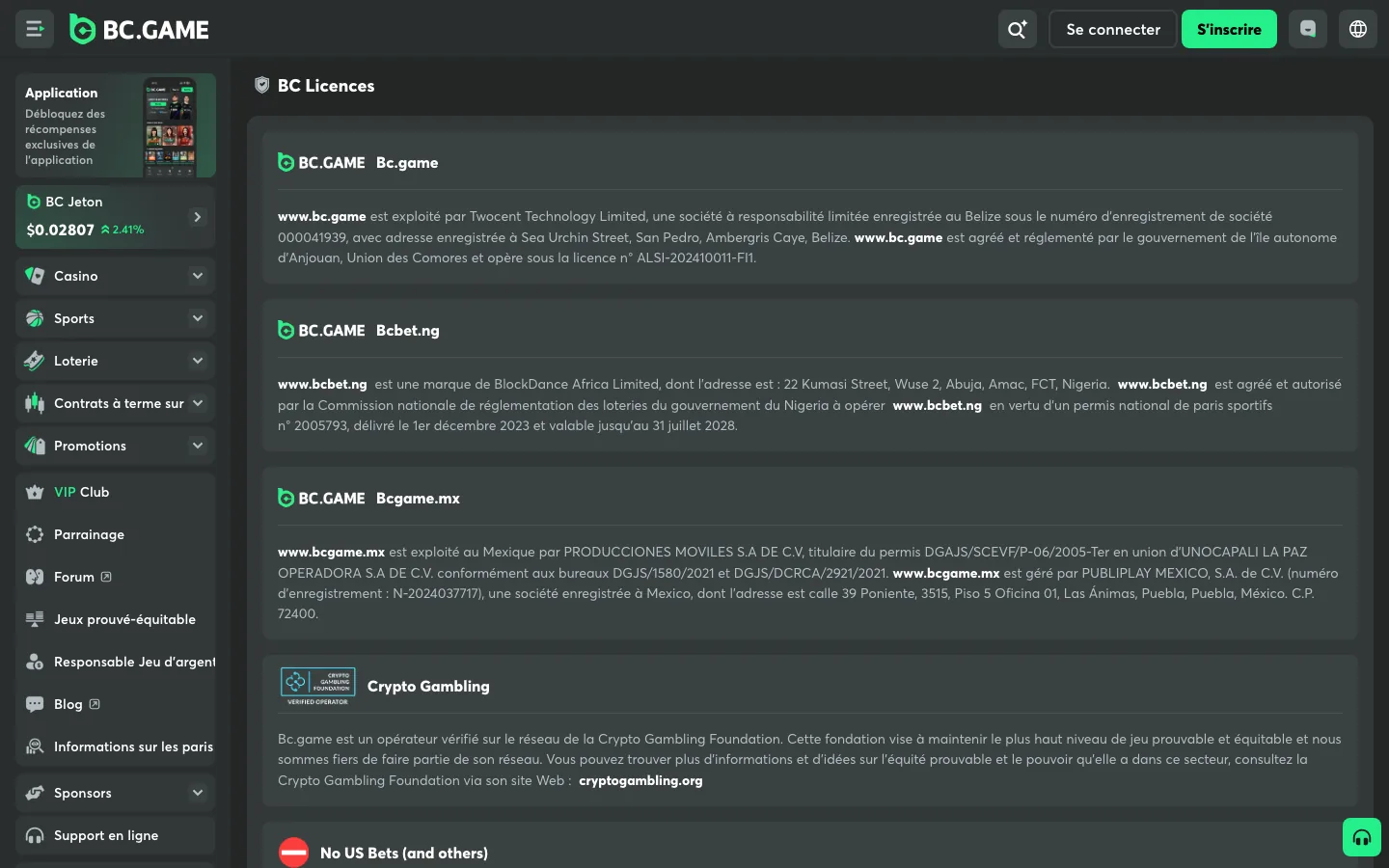This screenshot has width=1389, height=868.
Task: Open the chat icon in header
Action: tap(1308, 29)
